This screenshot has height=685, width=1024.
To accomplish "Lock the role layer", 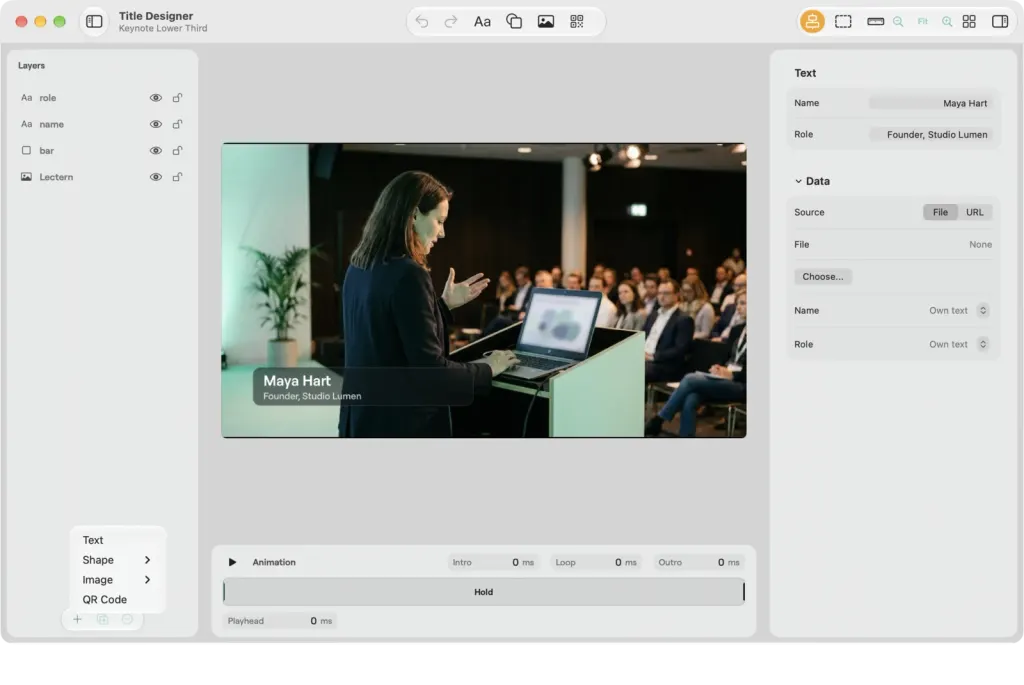I will pyautogui.click(x=177, y=98).
